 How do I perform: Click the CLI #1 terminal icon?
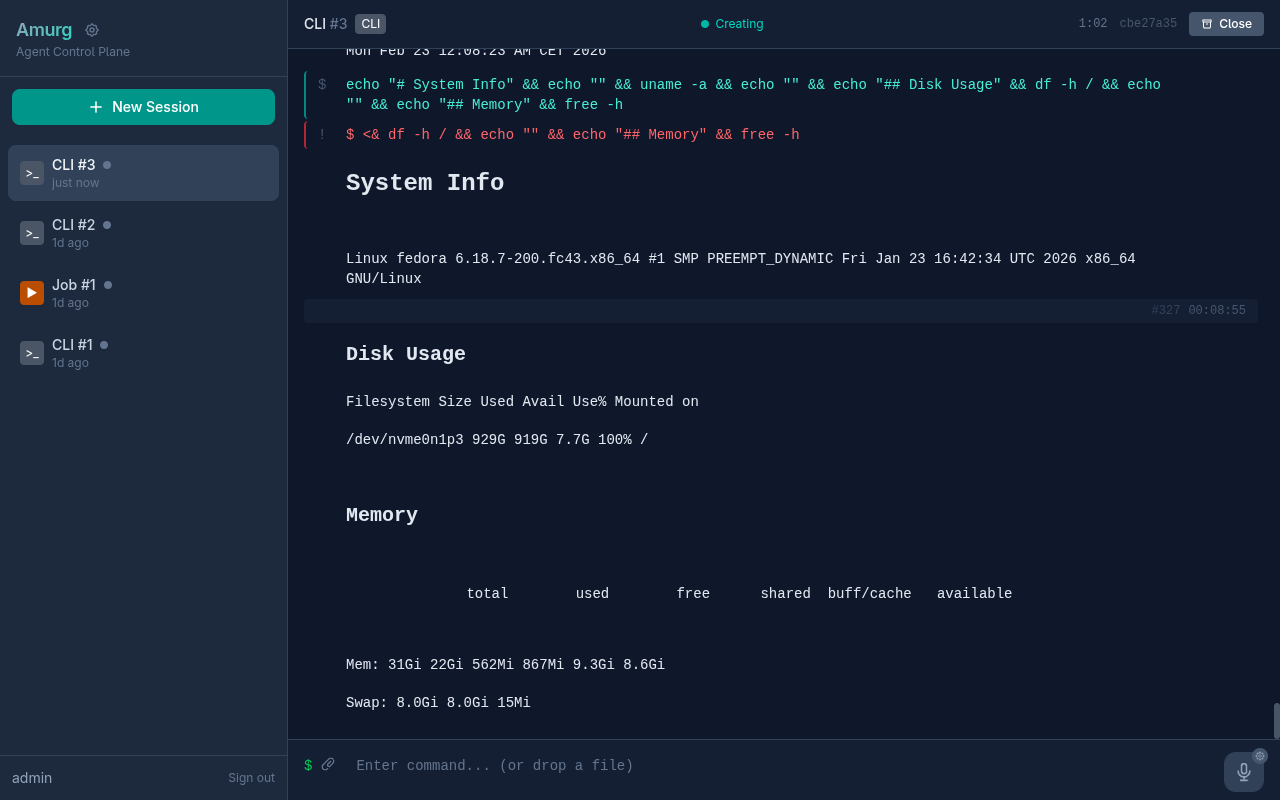(32, 353)
